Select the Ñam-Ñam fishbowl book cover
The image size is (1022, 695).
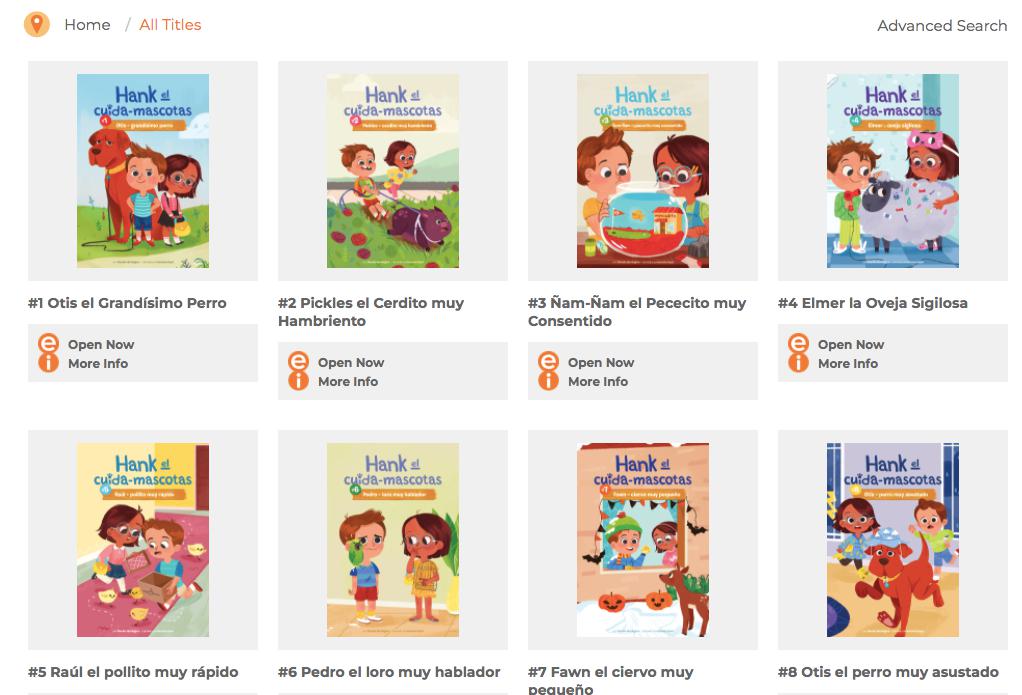[643, 171]
